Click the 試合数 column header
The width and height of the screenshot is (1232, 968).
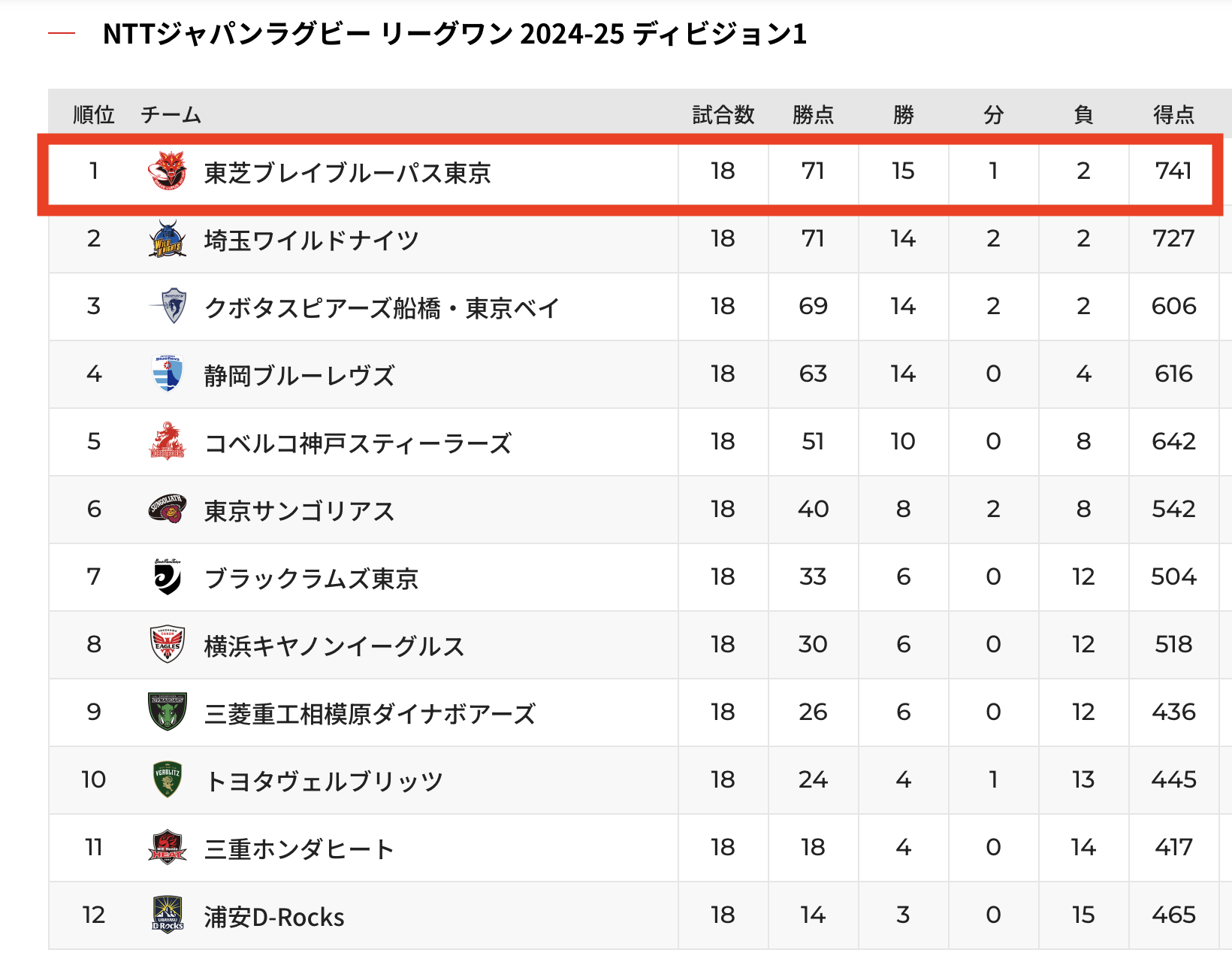click(x=723, y=115)
